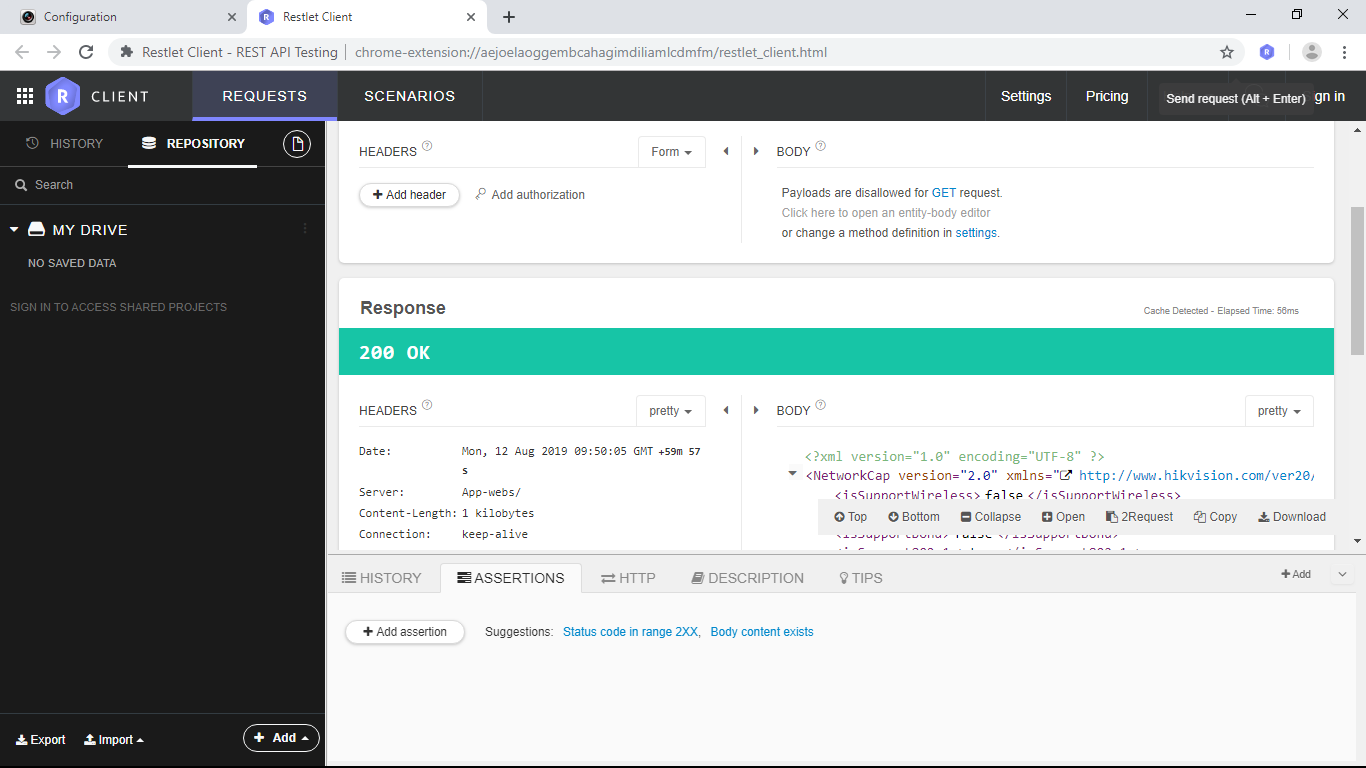Click in the repository Search field

click(x=160, y=185)
